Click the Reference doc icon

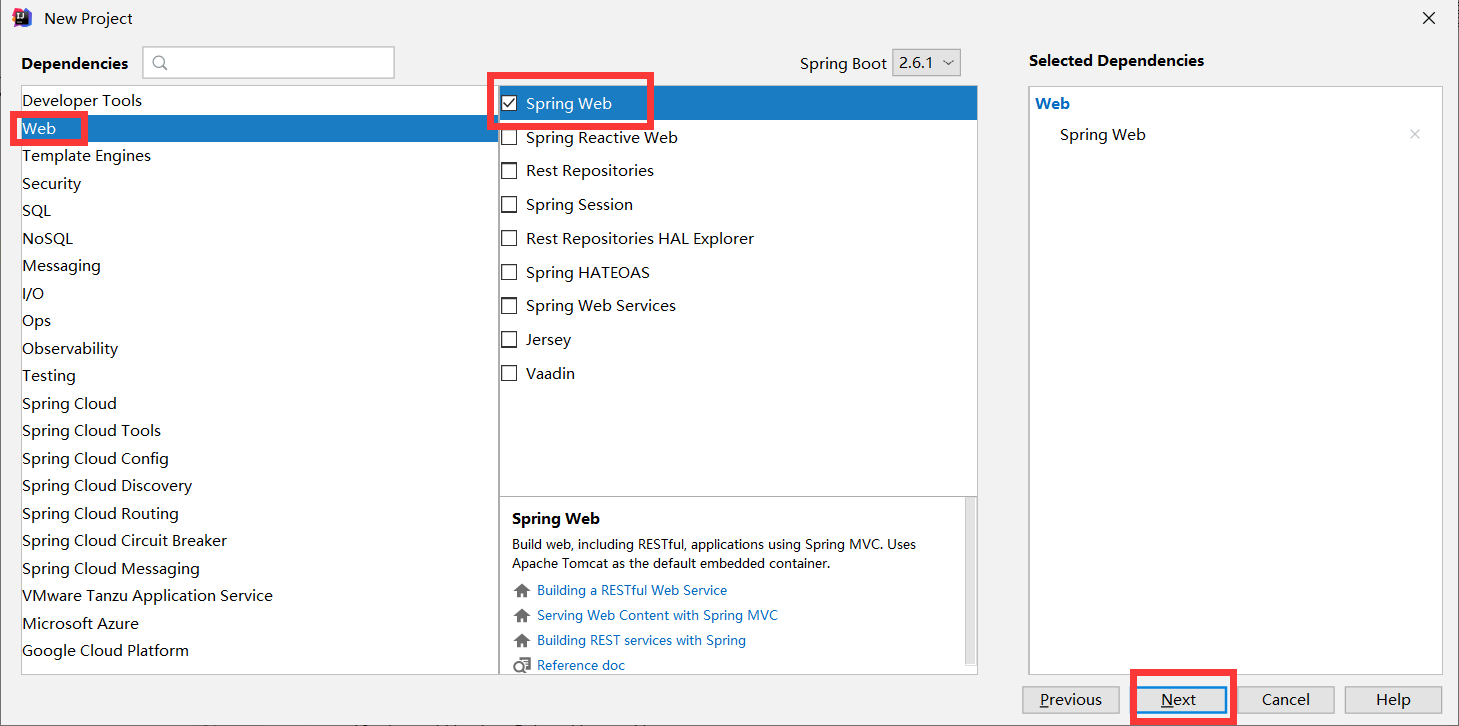521,666
